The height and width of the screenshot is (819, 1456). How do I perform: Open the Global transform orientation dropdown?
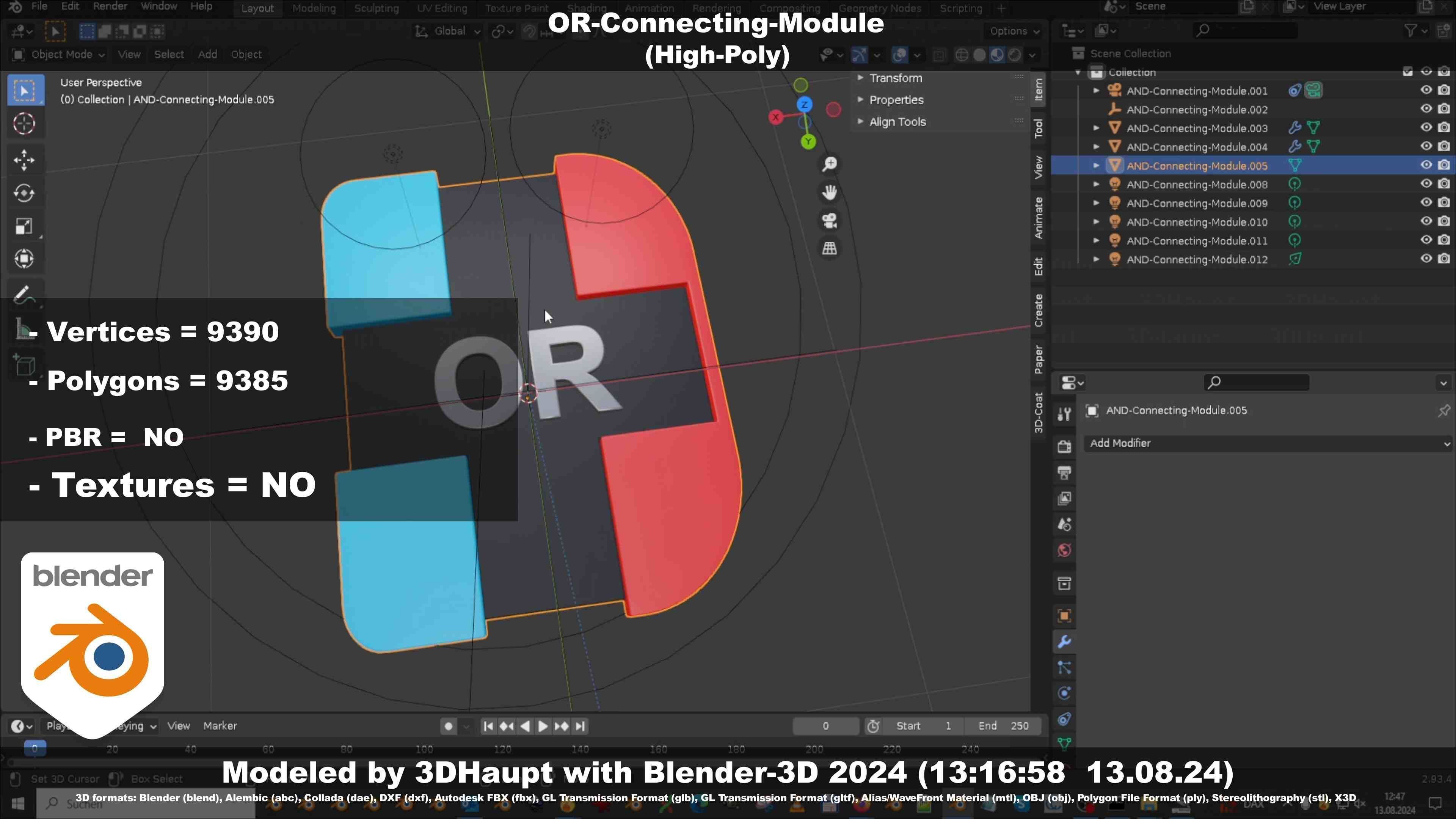click(448, 31)
